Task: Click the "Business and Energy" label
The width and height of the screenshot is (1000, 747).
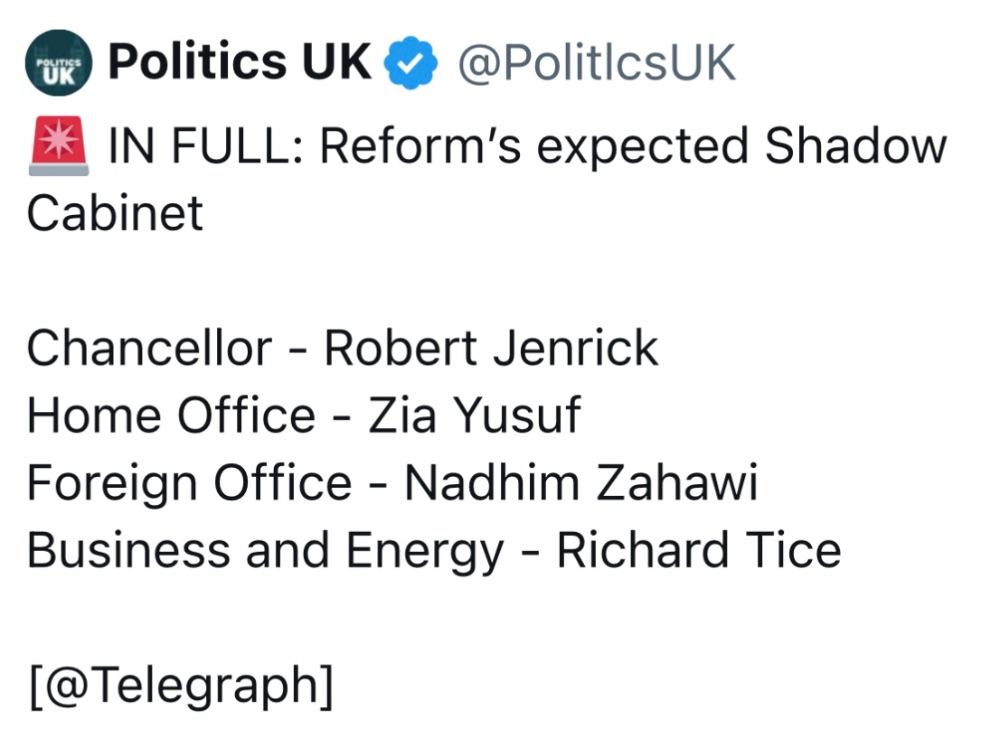Action: point(265,551)
